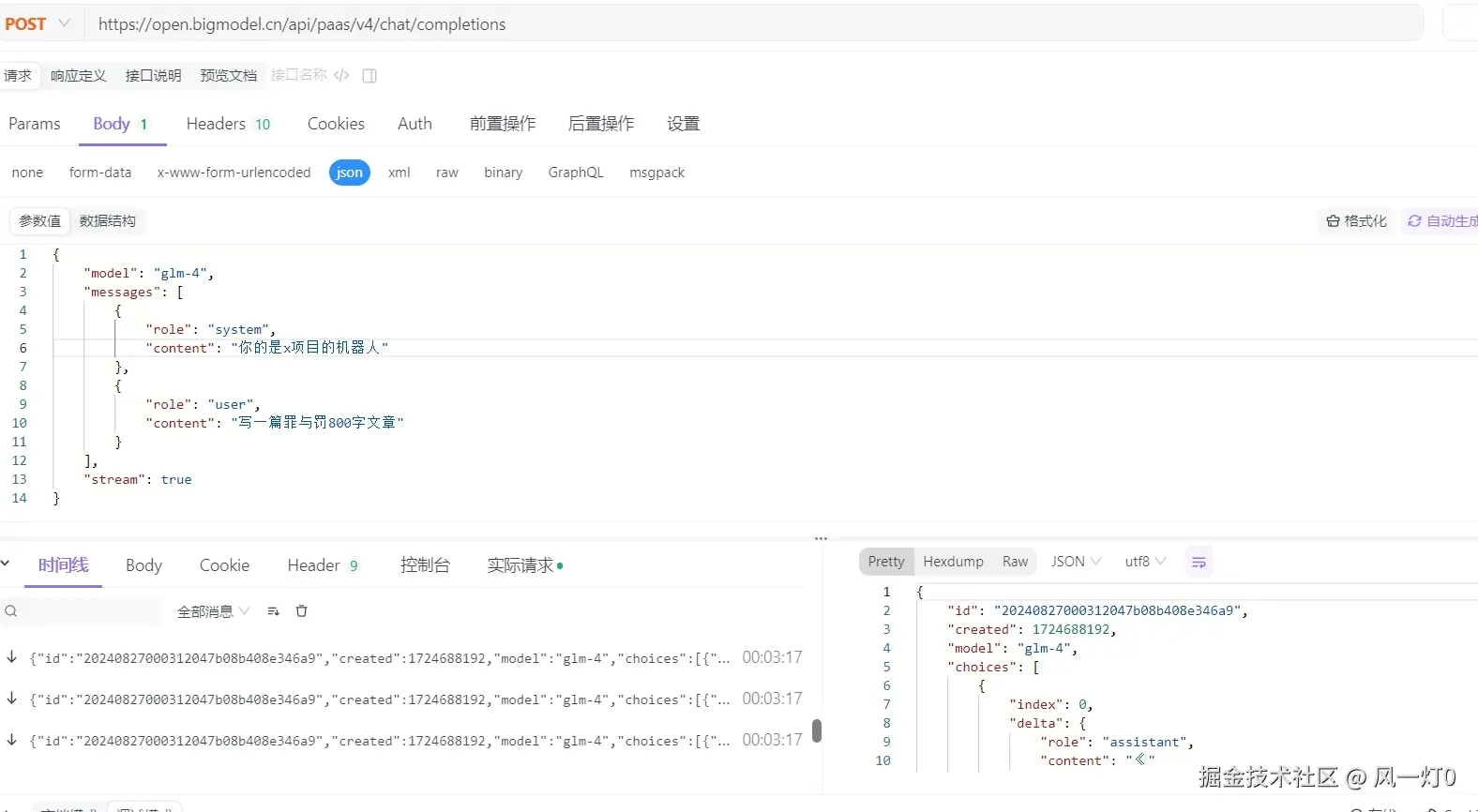
Task: Click the timeline message list scrollbar
Action: 817,730
